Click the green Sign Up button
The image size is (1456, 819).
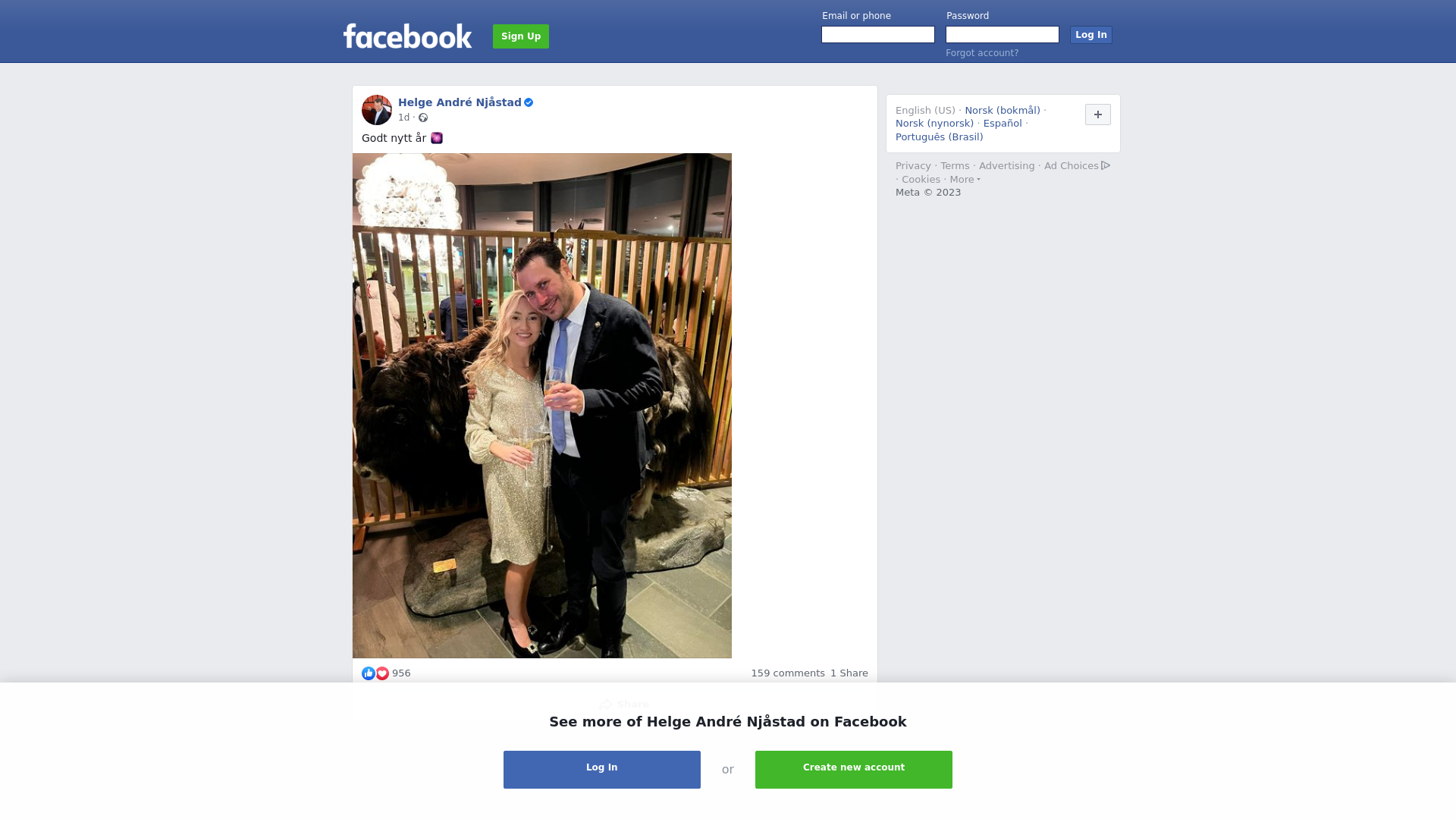click(x=521, y=36)
